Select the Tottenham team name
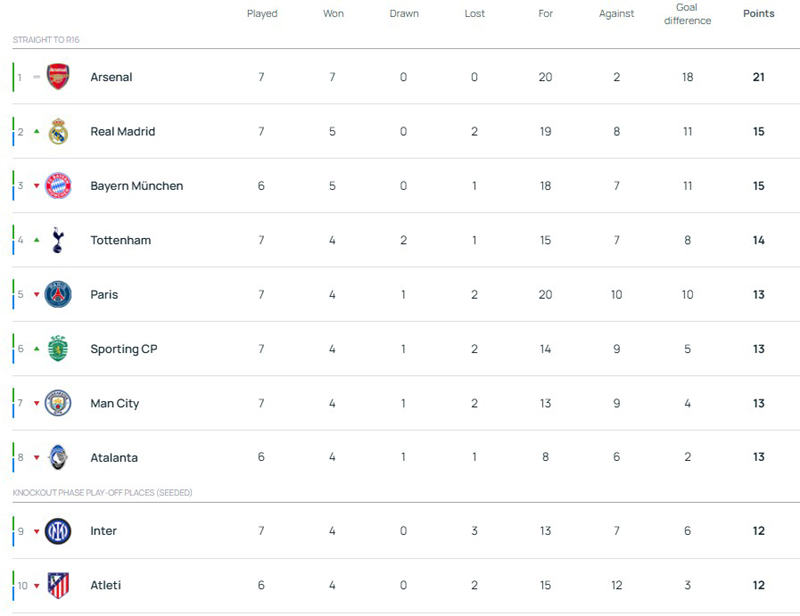 120,240
